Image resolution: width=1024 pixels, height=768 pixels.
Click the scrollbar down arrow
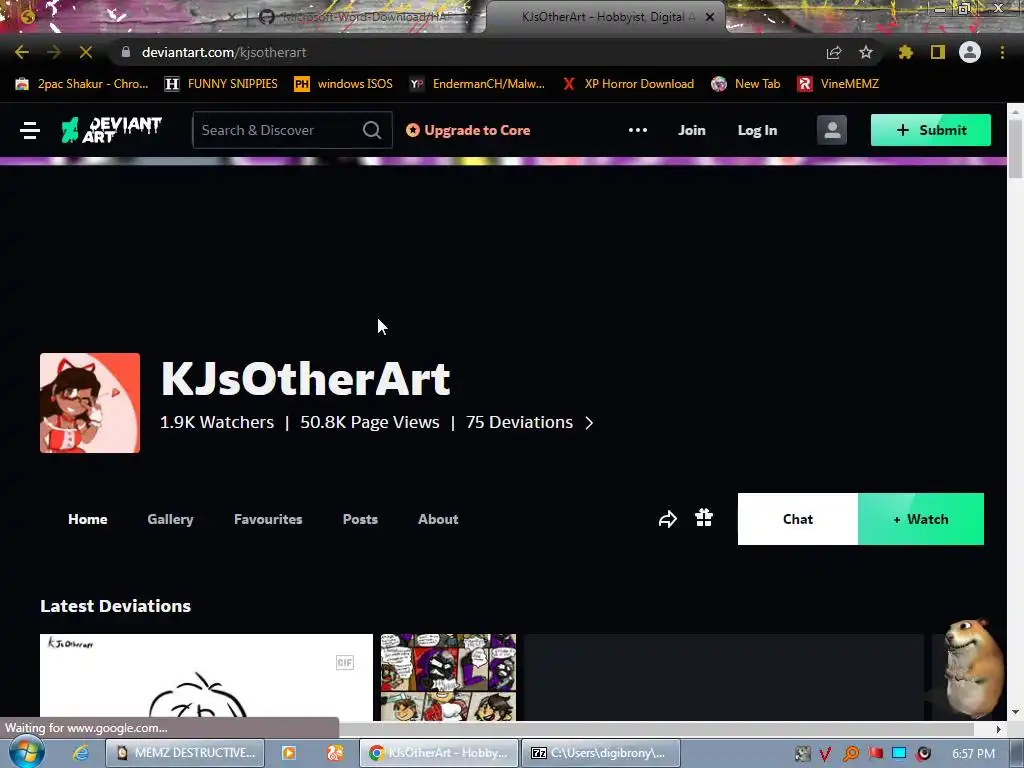tap(1016, 712)
